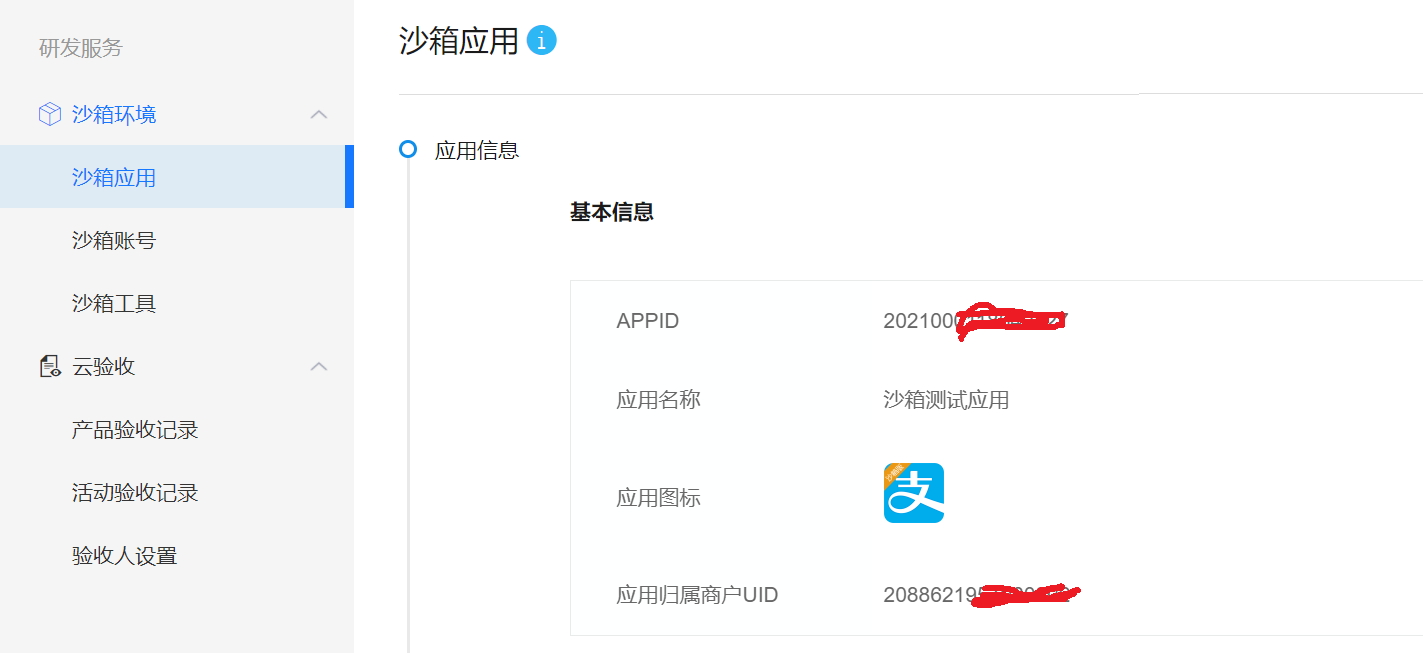Click the info icon beside 沙箱应用 title

tap(541, 40)
